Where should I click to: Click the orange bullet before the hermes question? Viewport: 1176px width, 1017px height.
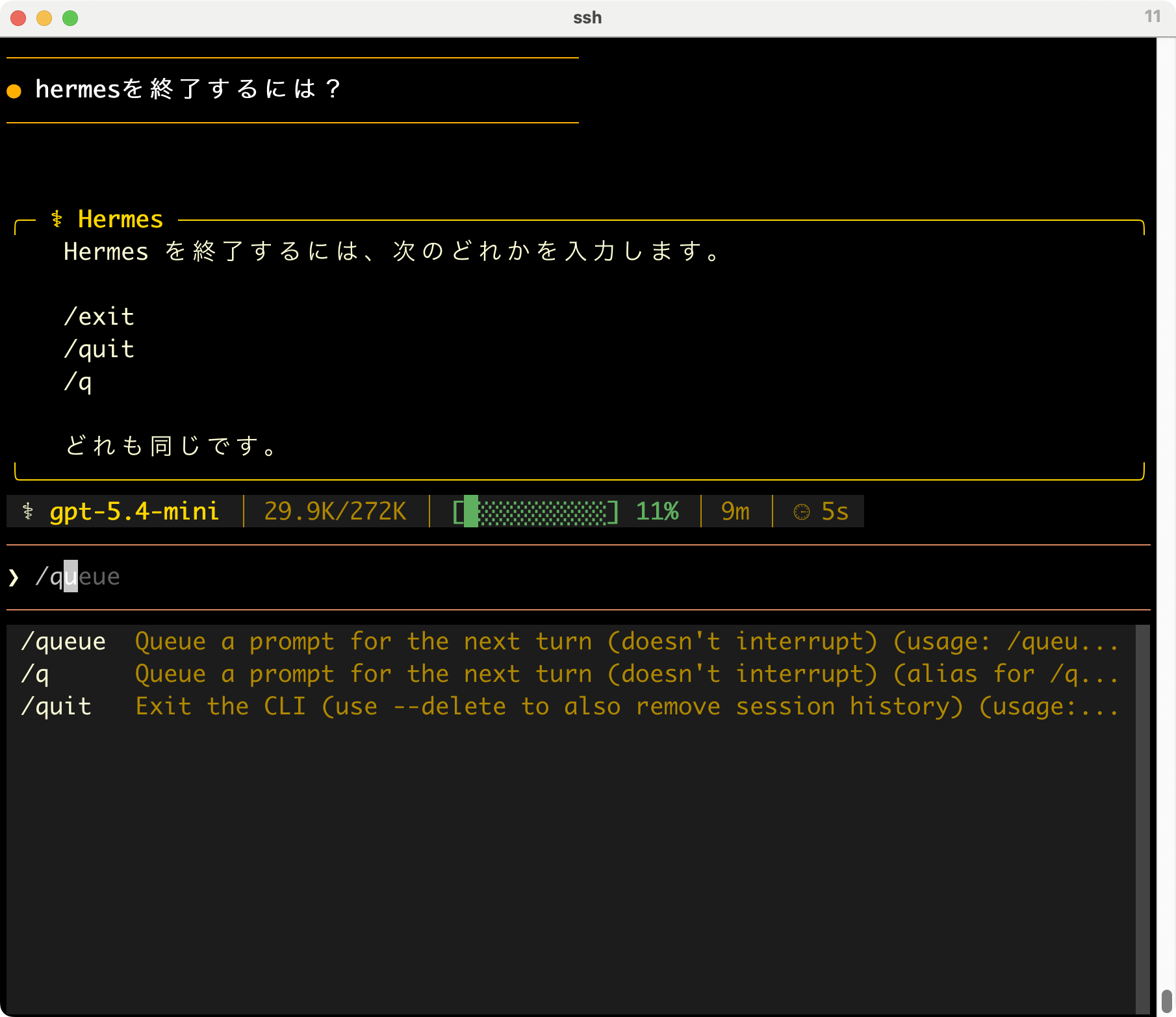click(14, 90)
